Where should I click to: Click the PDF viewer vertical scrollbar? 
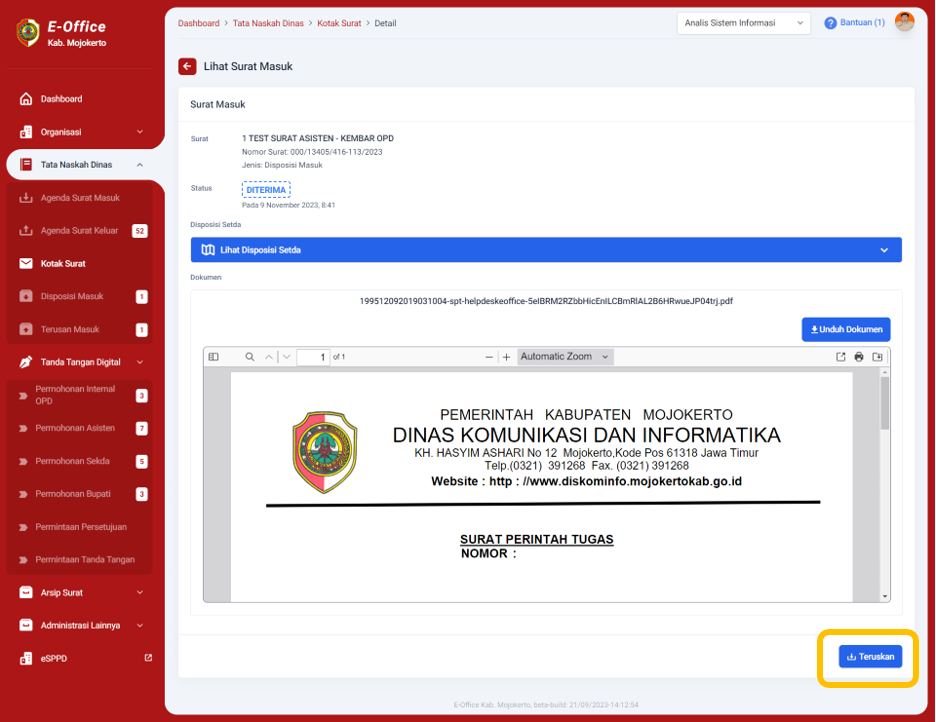[x=885, y=403]
